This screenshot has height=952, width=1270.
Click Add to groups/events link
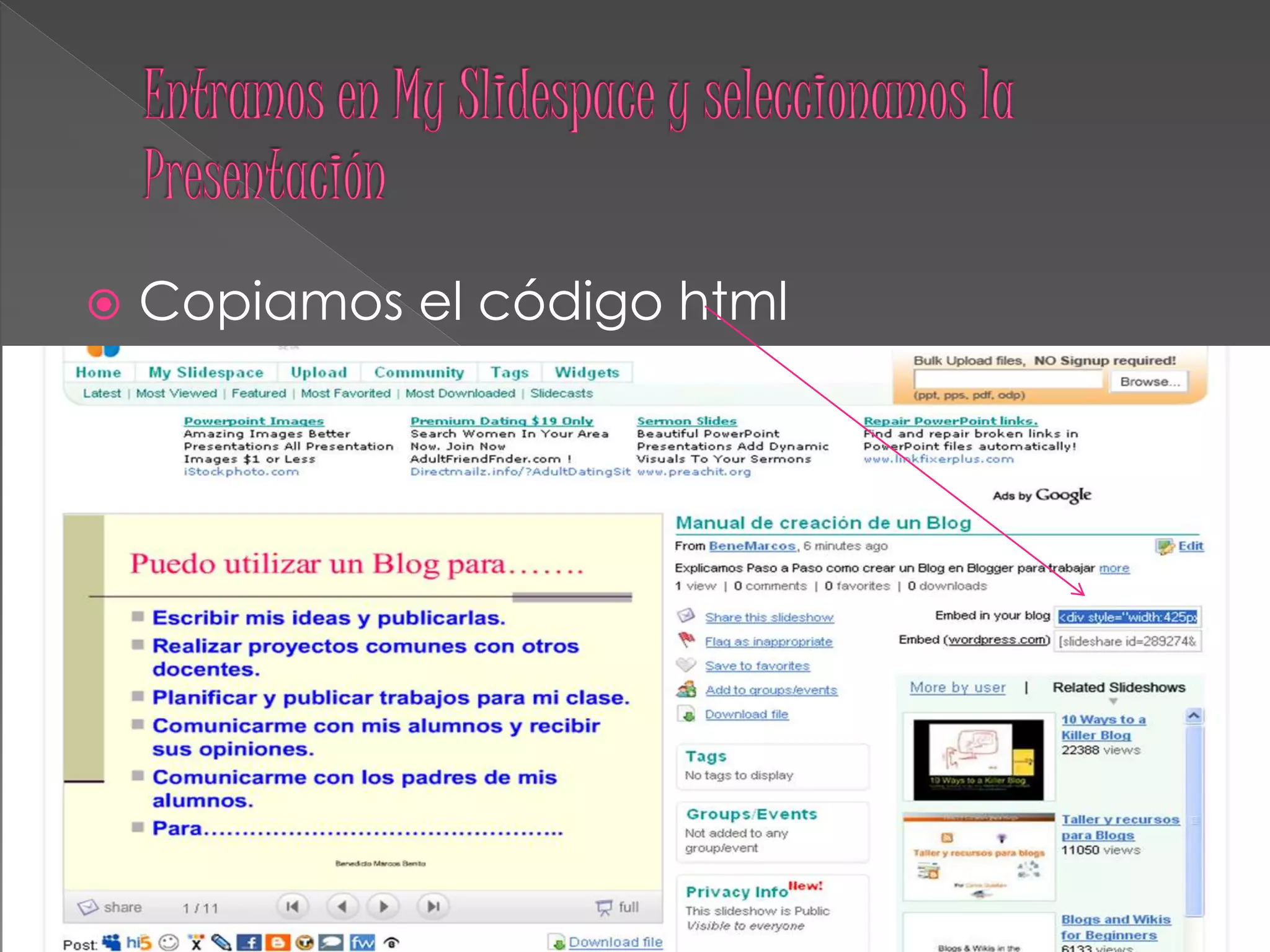click(771, 690)
